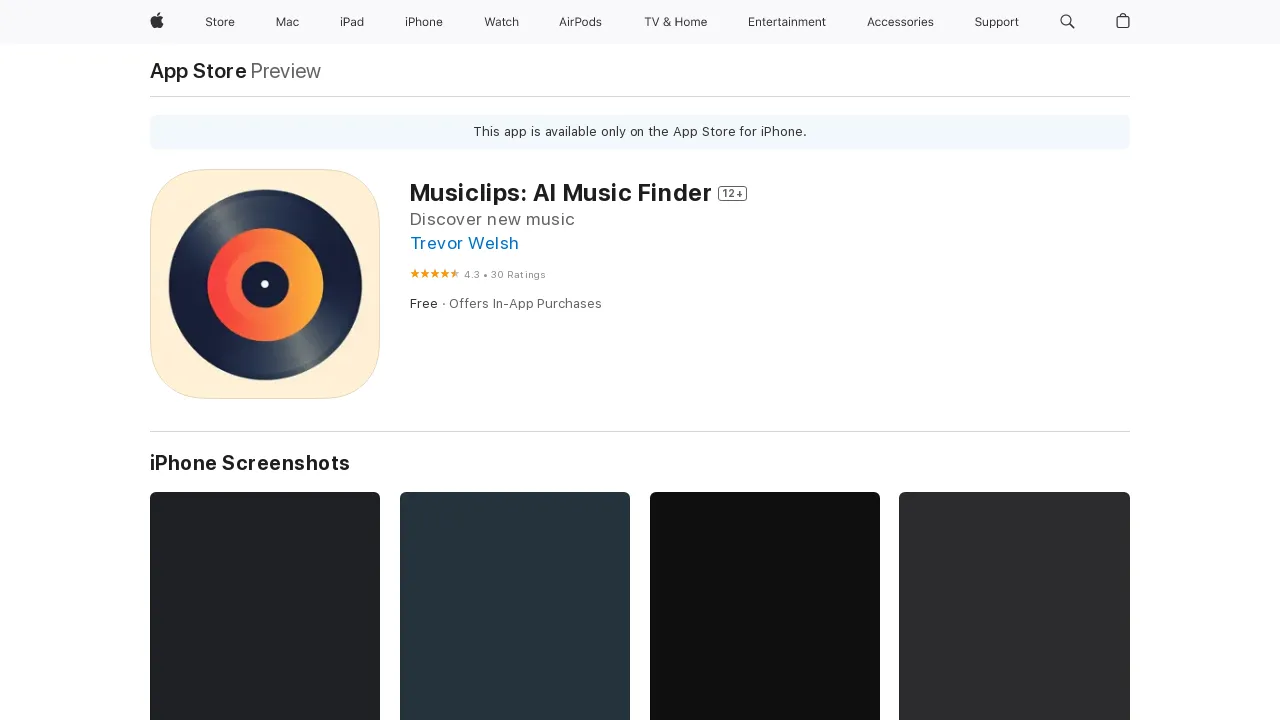Open the Support menu
Image resolution: width=1280 pixels, height=720 pixels.
pyautogui.click(x=996, y=22)
